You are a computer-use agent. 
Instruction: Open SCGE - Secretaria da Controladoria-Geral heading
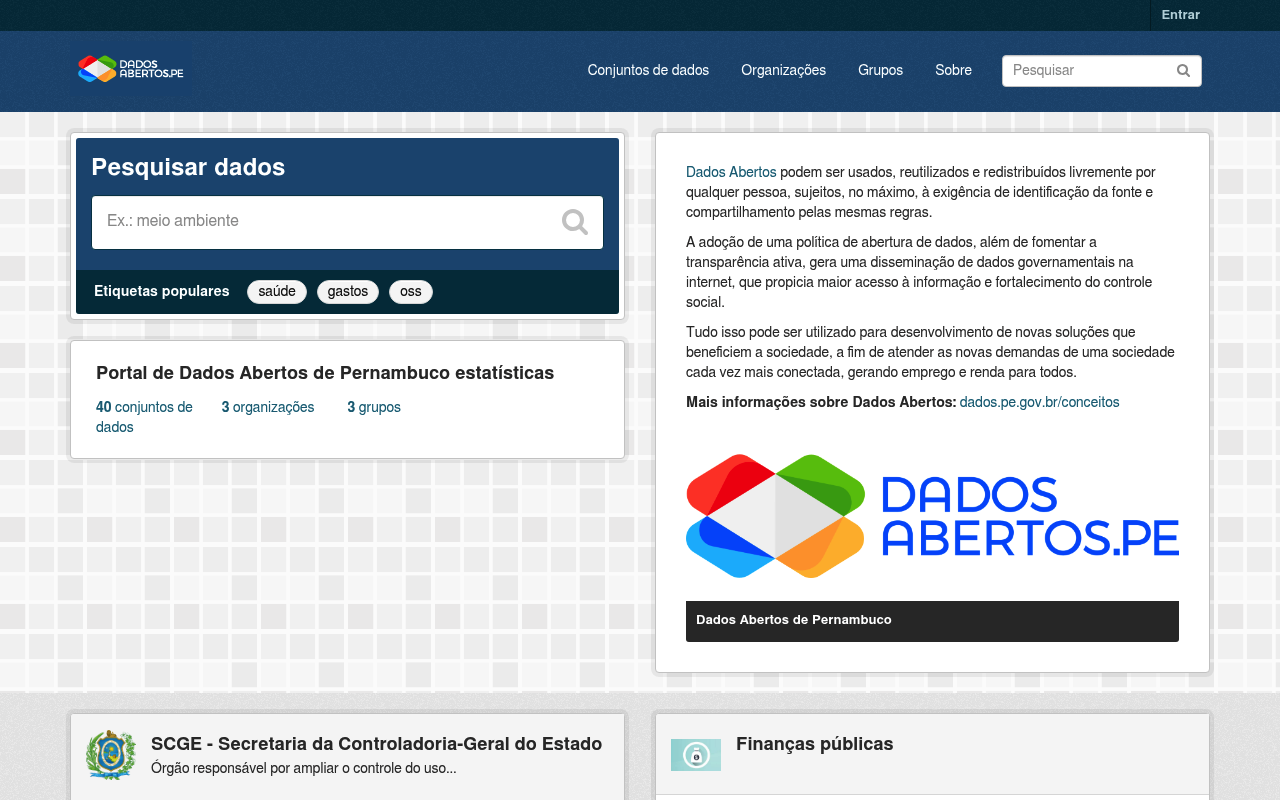point(376,744)
